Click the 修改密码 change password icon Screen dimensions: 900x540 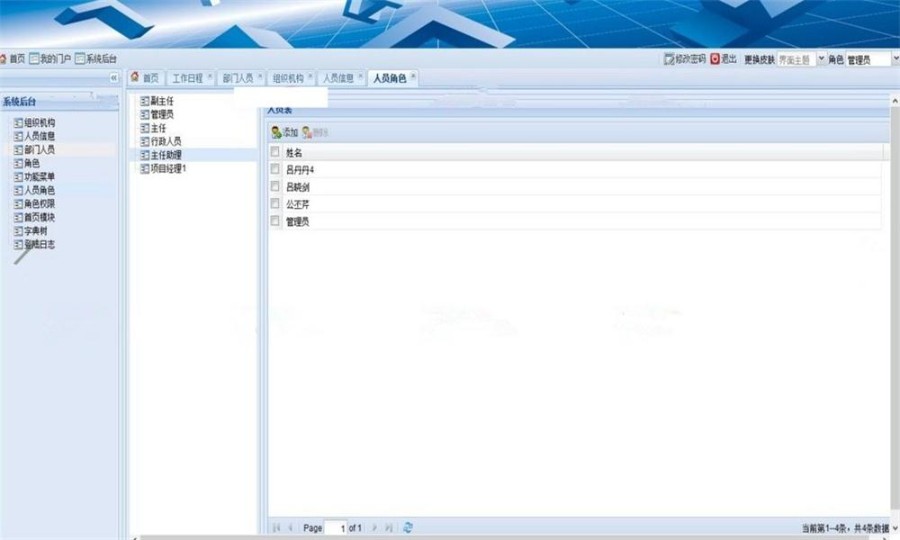click(x=669, y=60)
